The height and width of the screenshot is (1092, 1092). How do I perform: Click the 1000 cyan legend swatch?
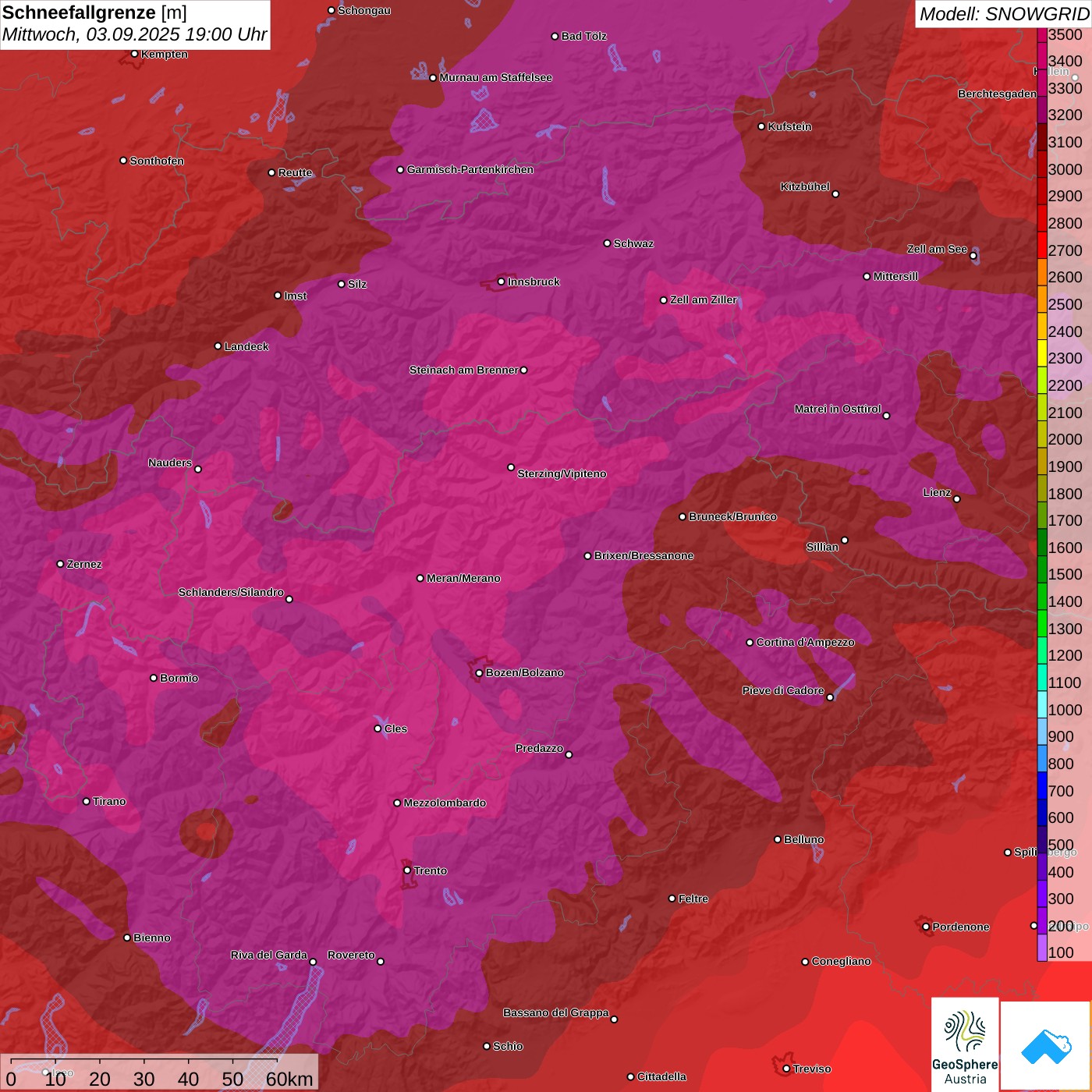(x=1042, y=704)
